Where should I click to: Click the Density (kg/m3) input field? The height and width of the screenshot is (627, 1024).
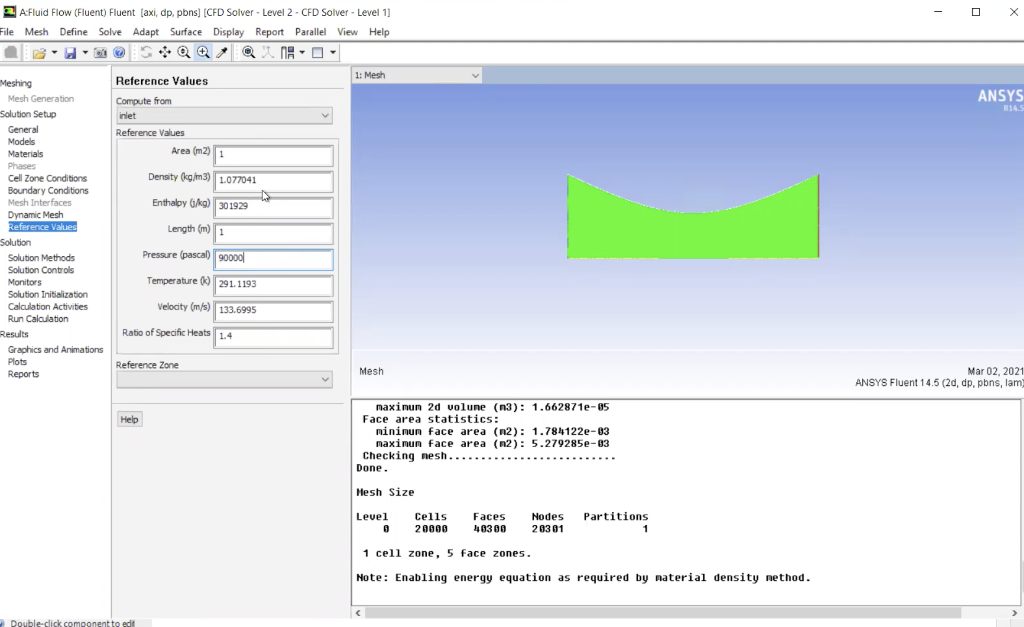(x=273, y=180)
